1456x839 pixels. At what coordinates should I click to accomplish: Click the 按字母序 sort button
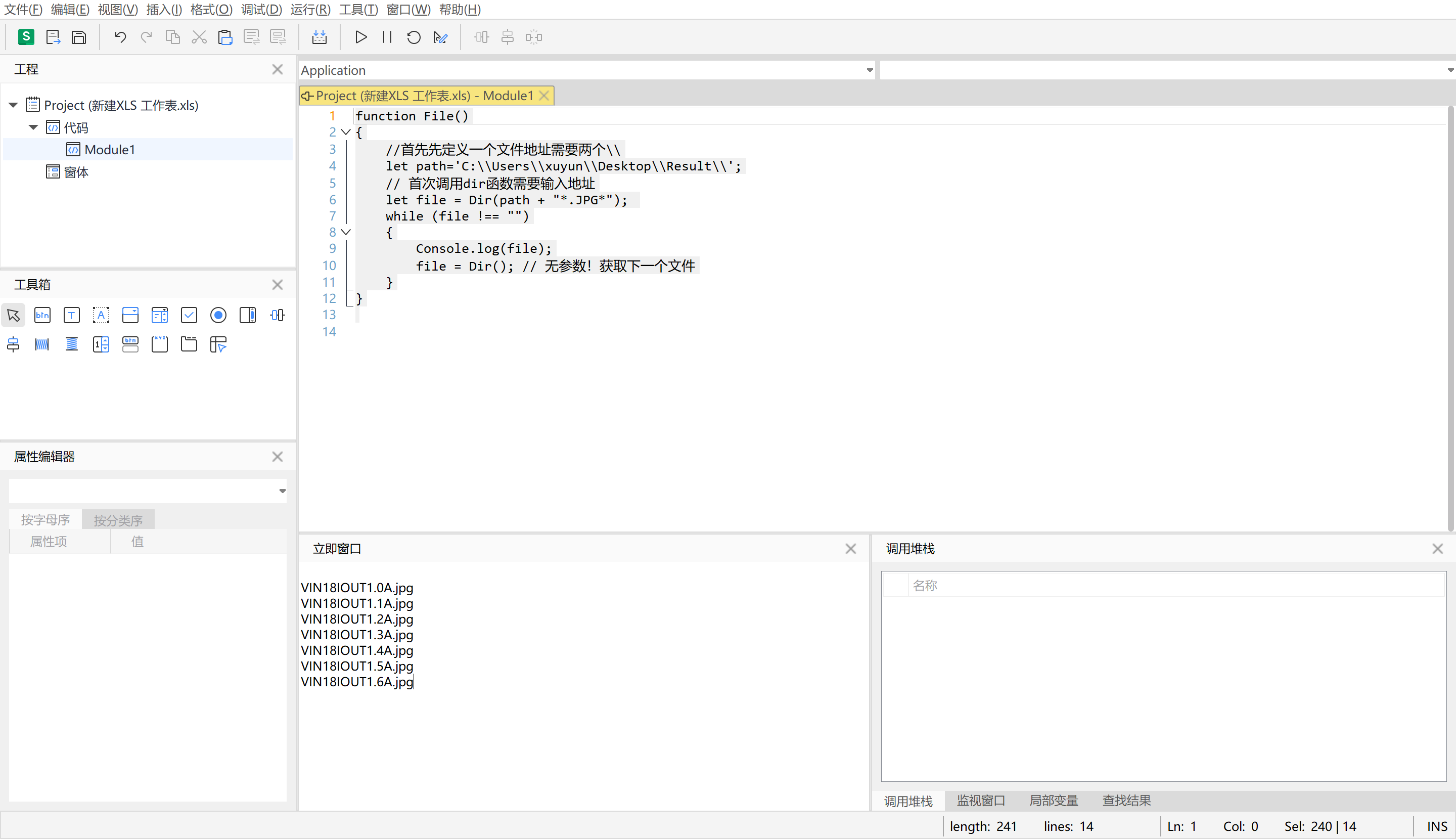[x=45, y=520]
